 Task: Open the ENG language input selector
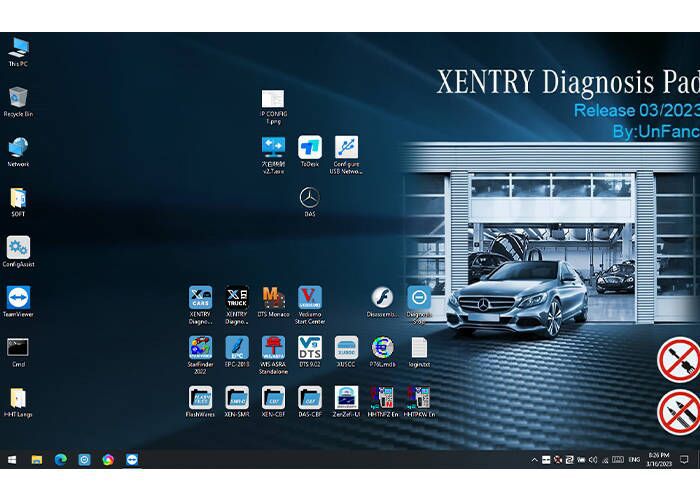pyautogui.click(x=634, y=459)
